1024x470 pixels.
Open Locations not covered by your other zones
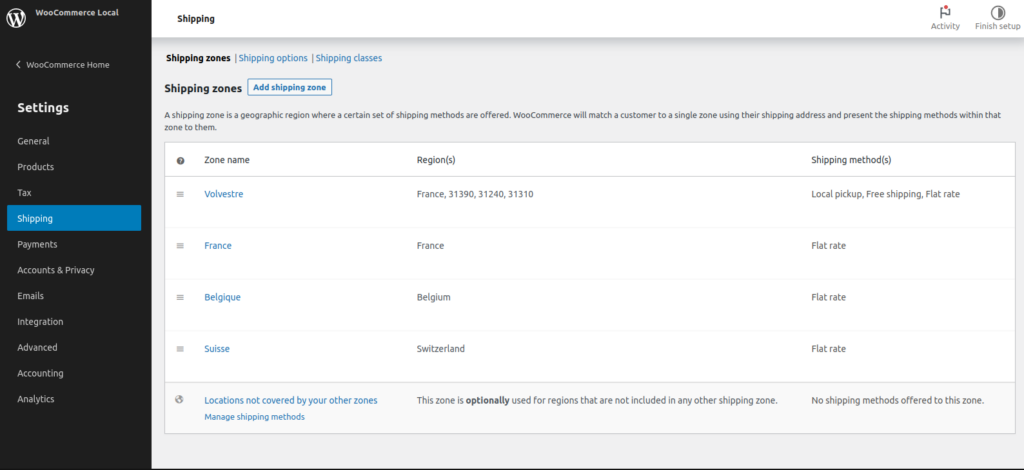tap(290, 400)
